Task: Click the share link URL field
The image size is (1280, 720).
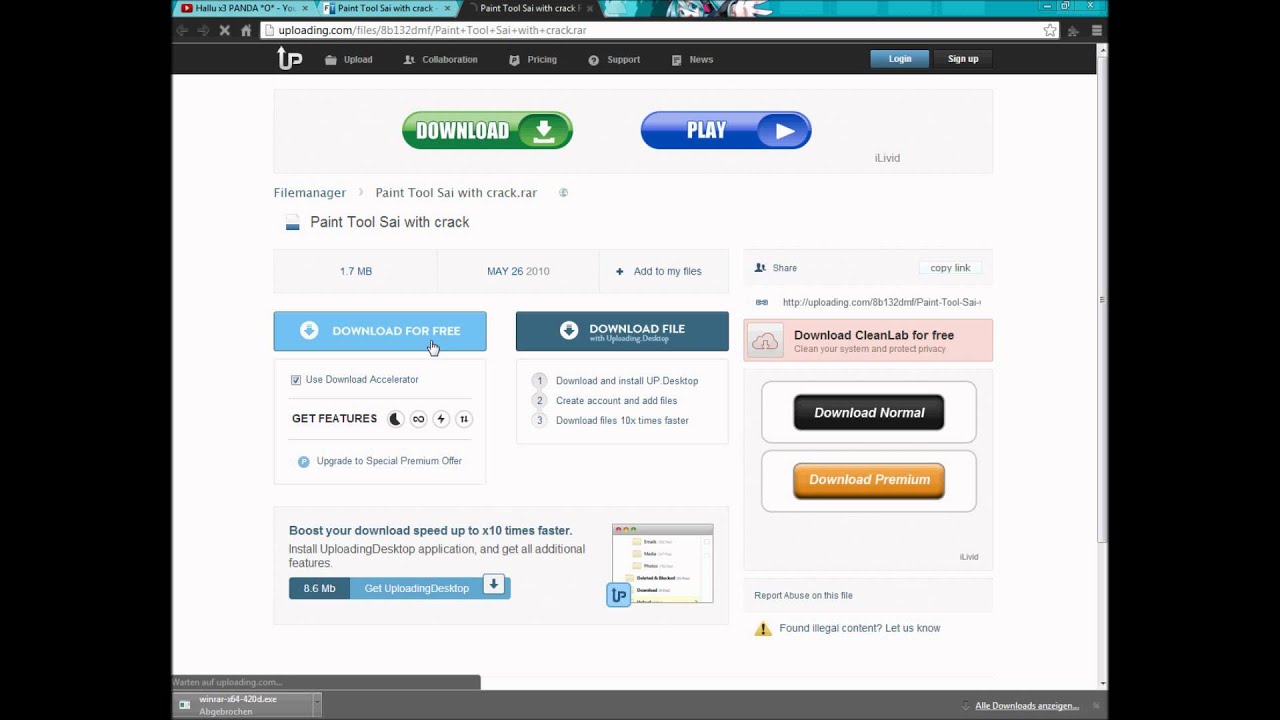Action: pos(881,302)
